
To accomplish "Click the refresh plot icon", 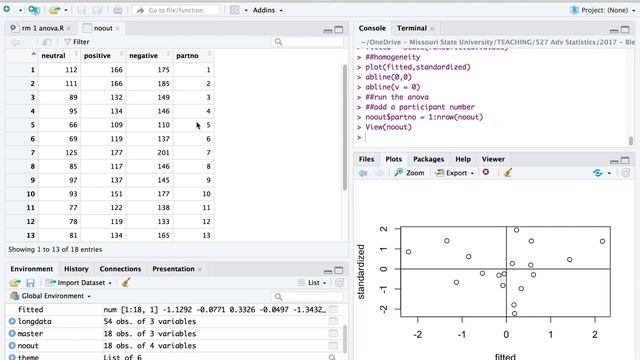I will coord(626,173).
